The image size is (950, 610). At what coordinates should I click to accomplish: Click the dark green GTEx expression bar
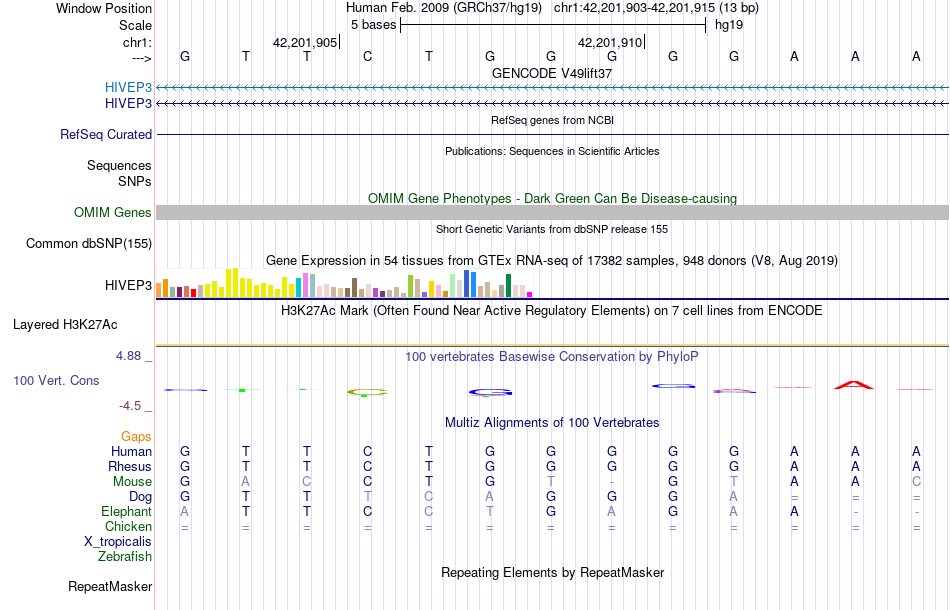point(508,285)
